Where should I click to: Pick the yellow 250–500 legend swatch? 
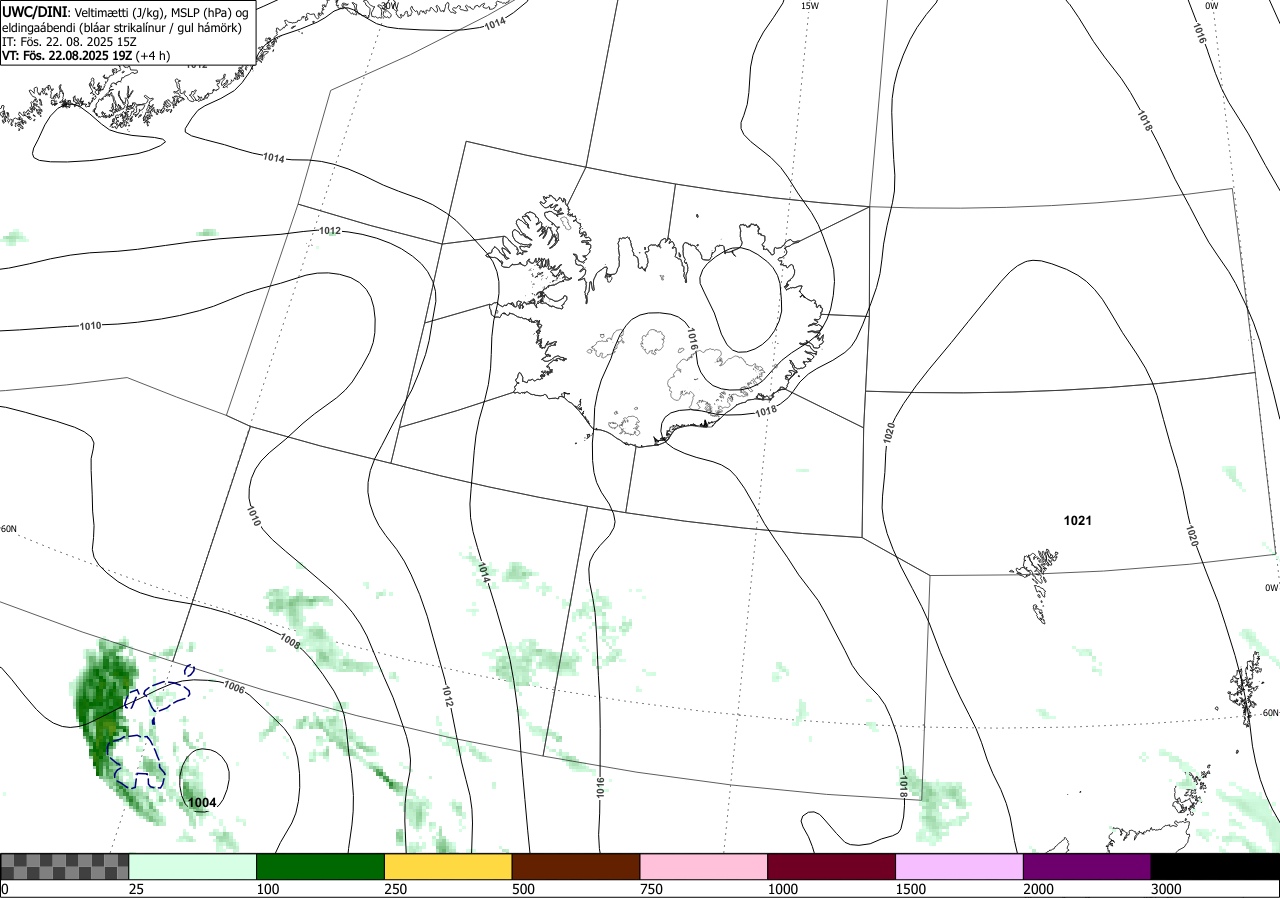(x=448, y=866)
